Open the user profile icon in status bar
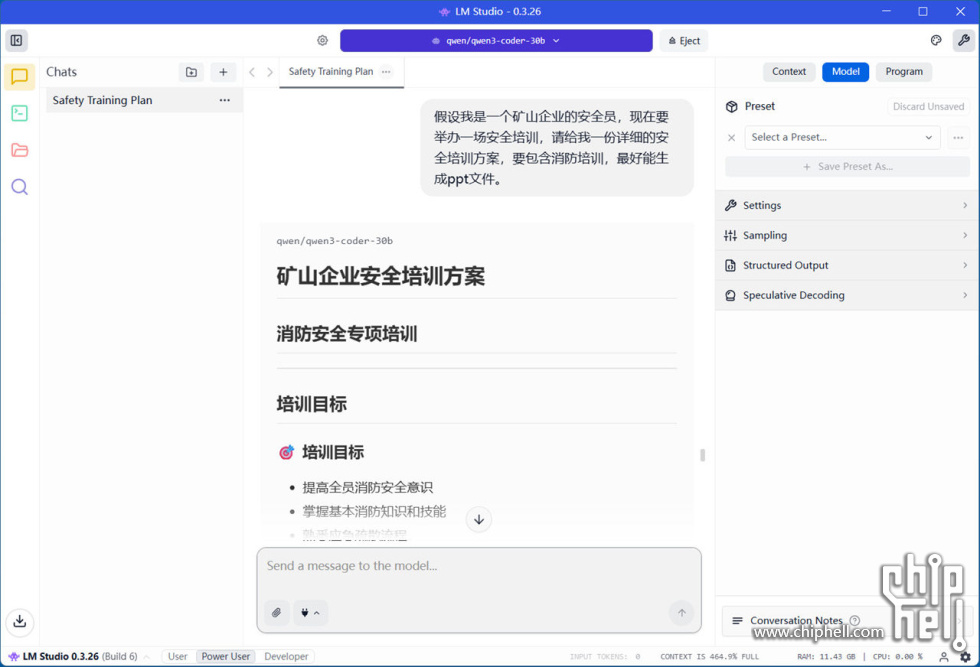 tap(944, 656)
